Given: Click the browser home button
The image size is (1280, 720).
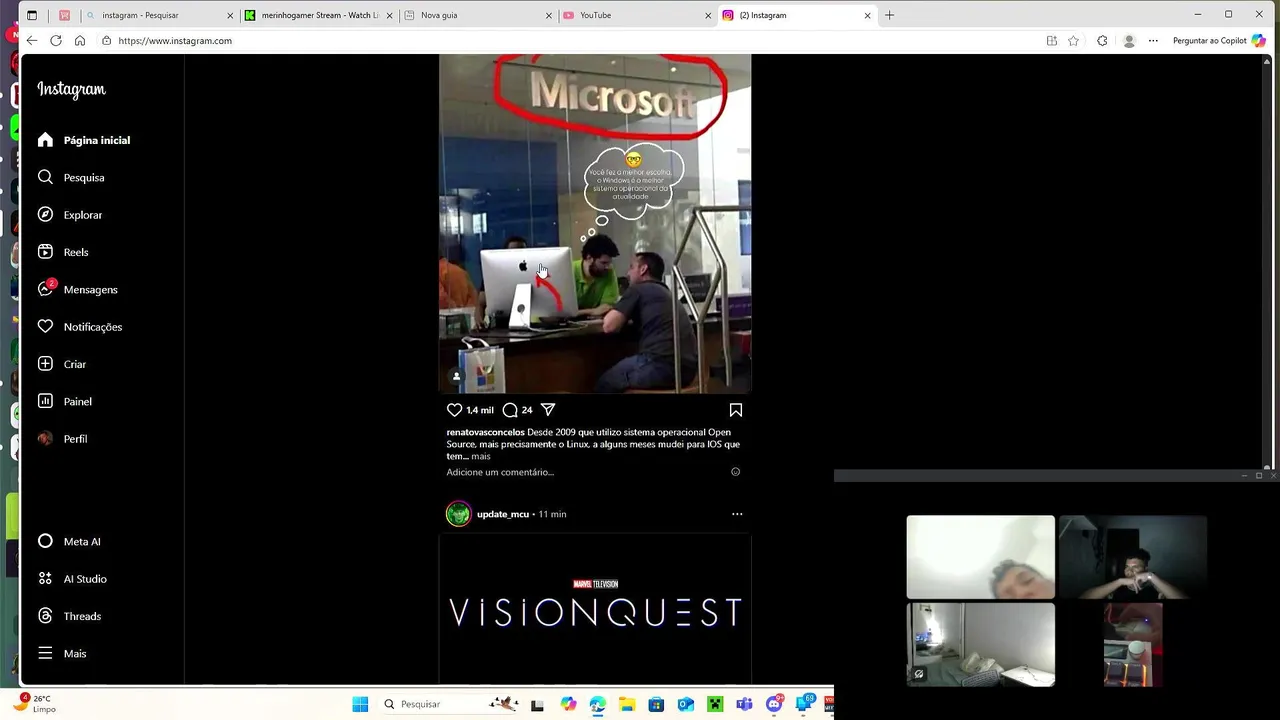Looking at the screenshot, I should pyautogui.click(x=80, y=41).
